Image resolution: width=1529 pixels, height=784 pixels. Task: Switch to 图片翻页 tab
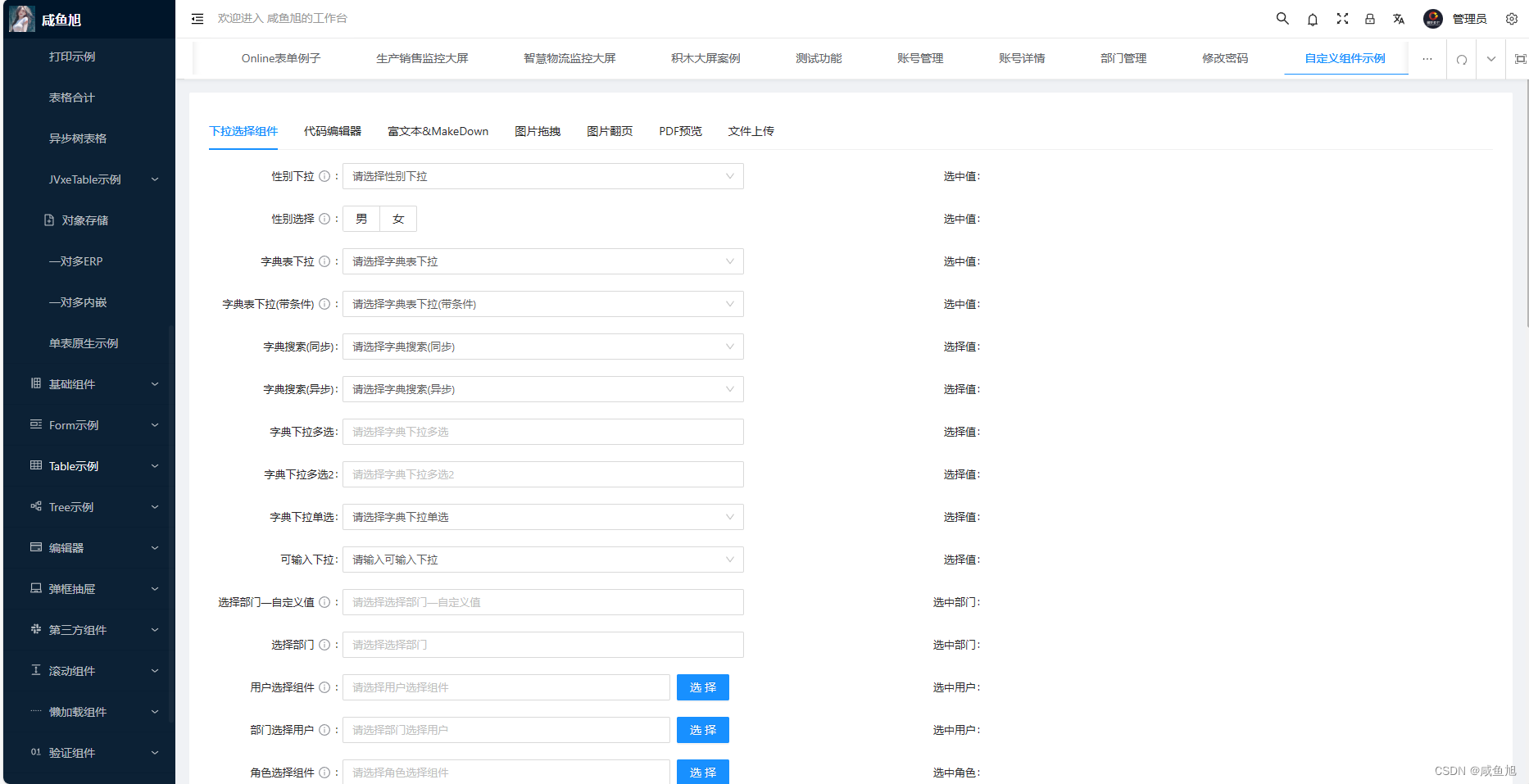pyautogui.click(x=610, y=131)
